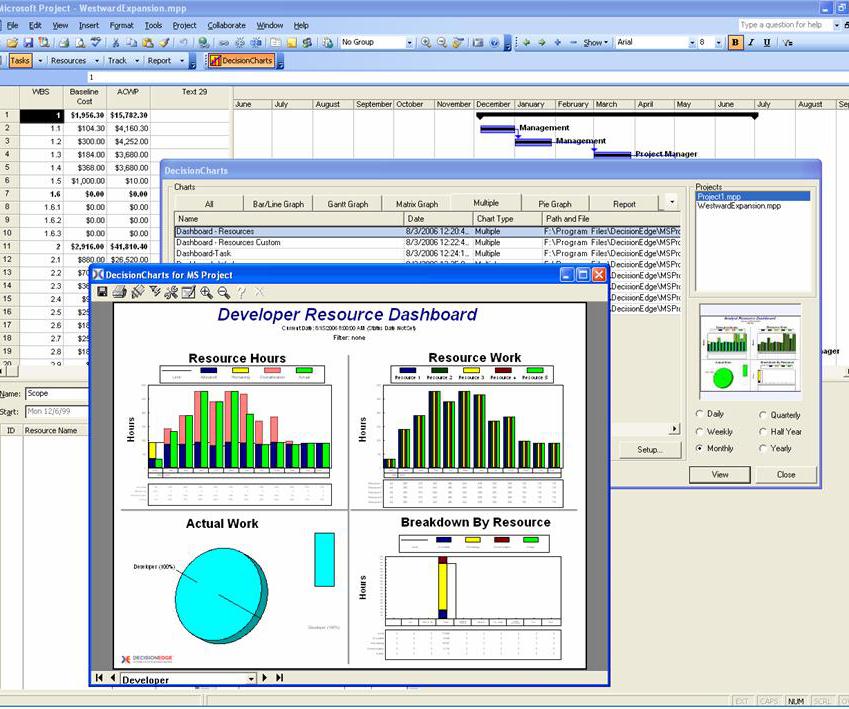Open the Developer resource dropdown

click(251, 679)
